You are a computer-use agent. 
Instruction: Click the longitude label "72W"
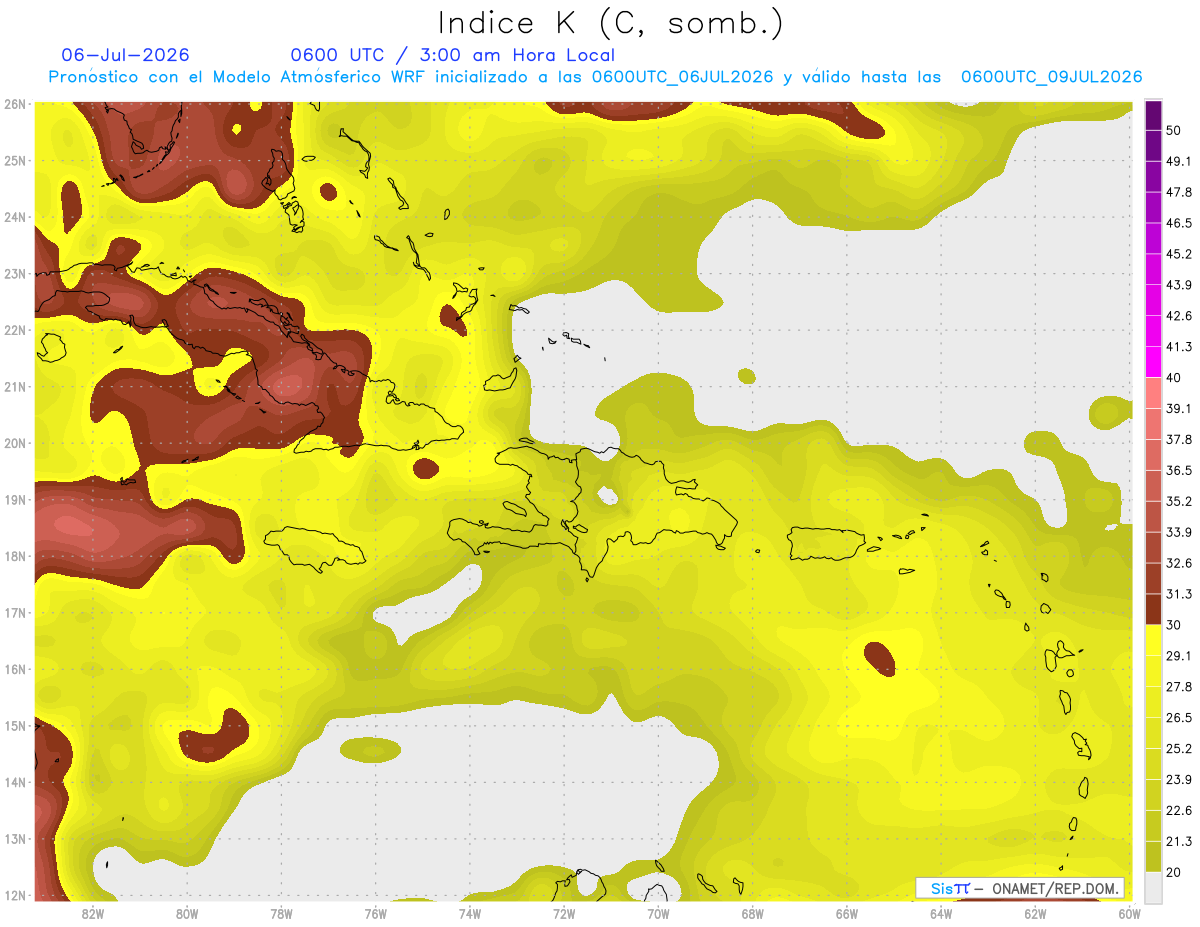pyautogui.click(x=564, y=914)
